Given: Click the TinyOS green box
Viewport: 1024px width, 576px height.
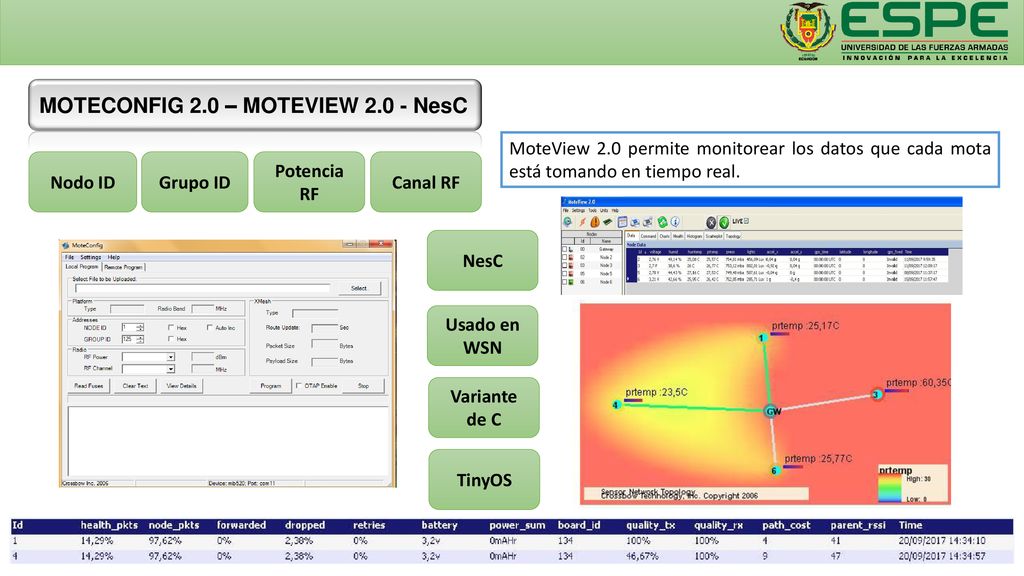Looking at the screenshot, I should coord(484,479).
